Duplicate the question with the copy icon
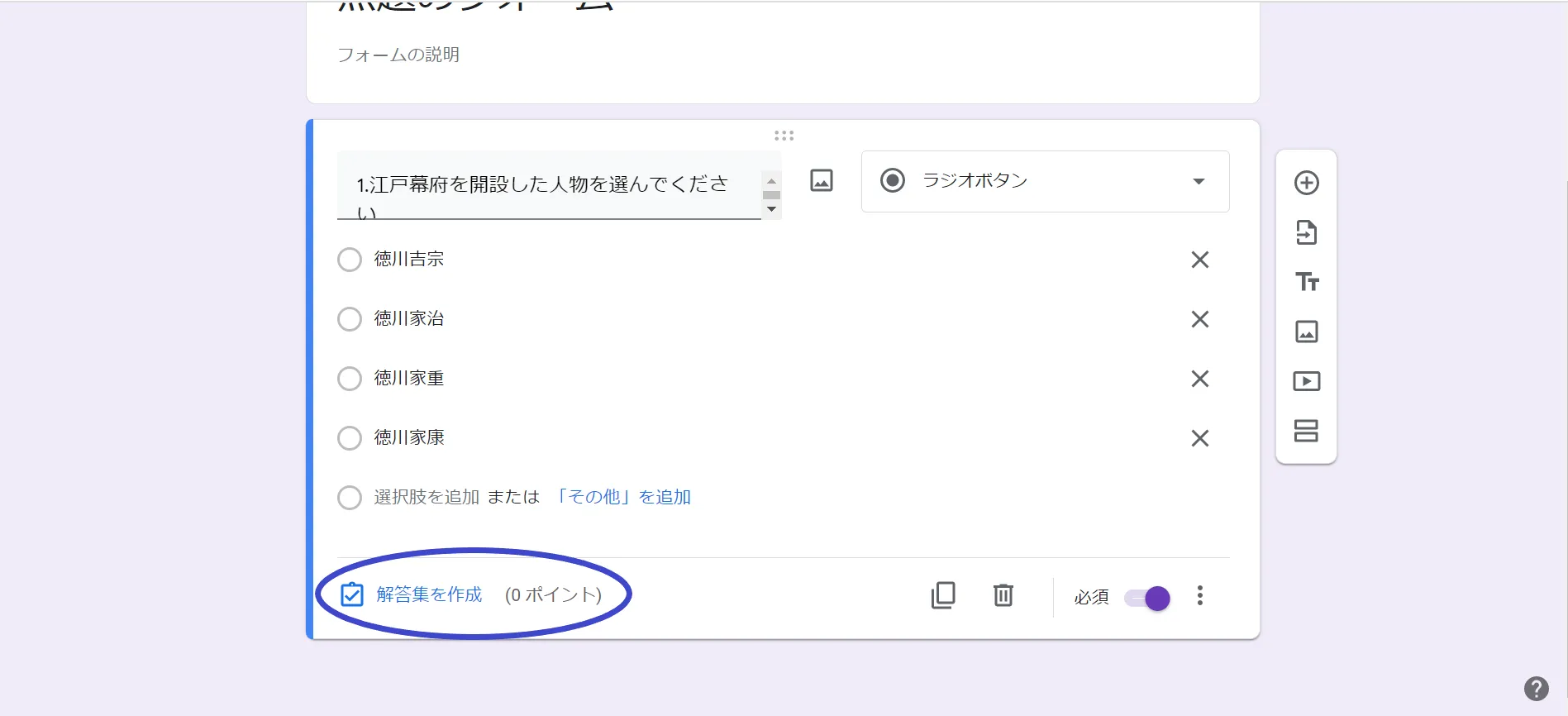 click(x=943, y=595)
